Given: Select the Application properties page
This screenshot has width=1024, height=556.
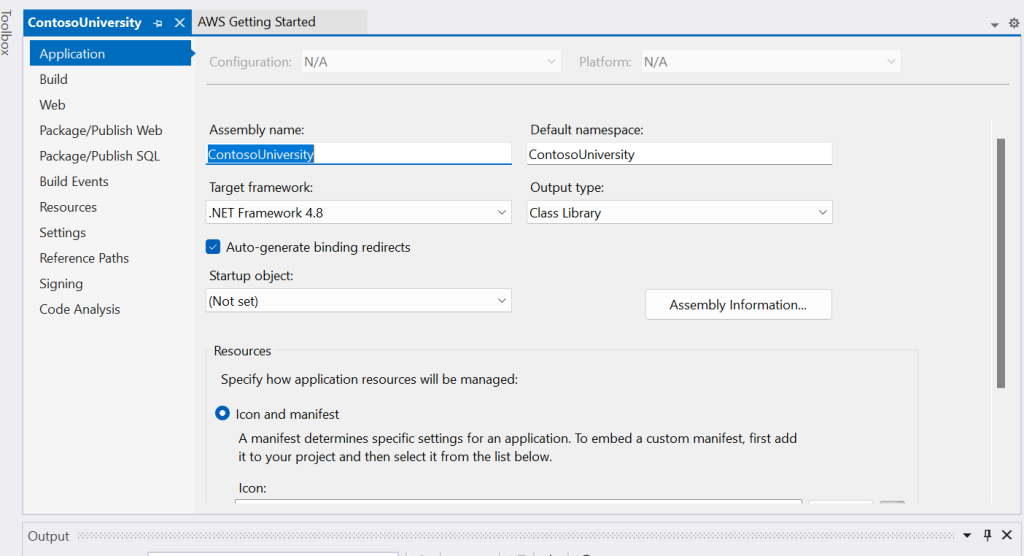Looking at the screenshot, I should [x=110, y=54].
